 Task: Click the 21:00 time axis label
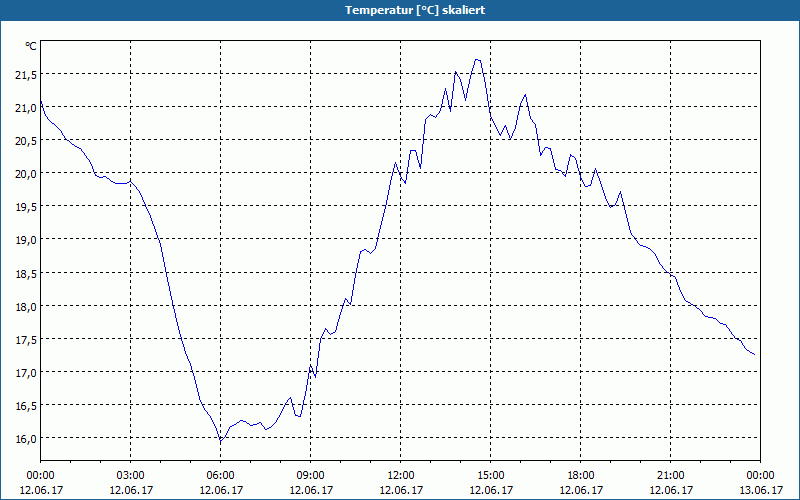(x=670, y=476)
